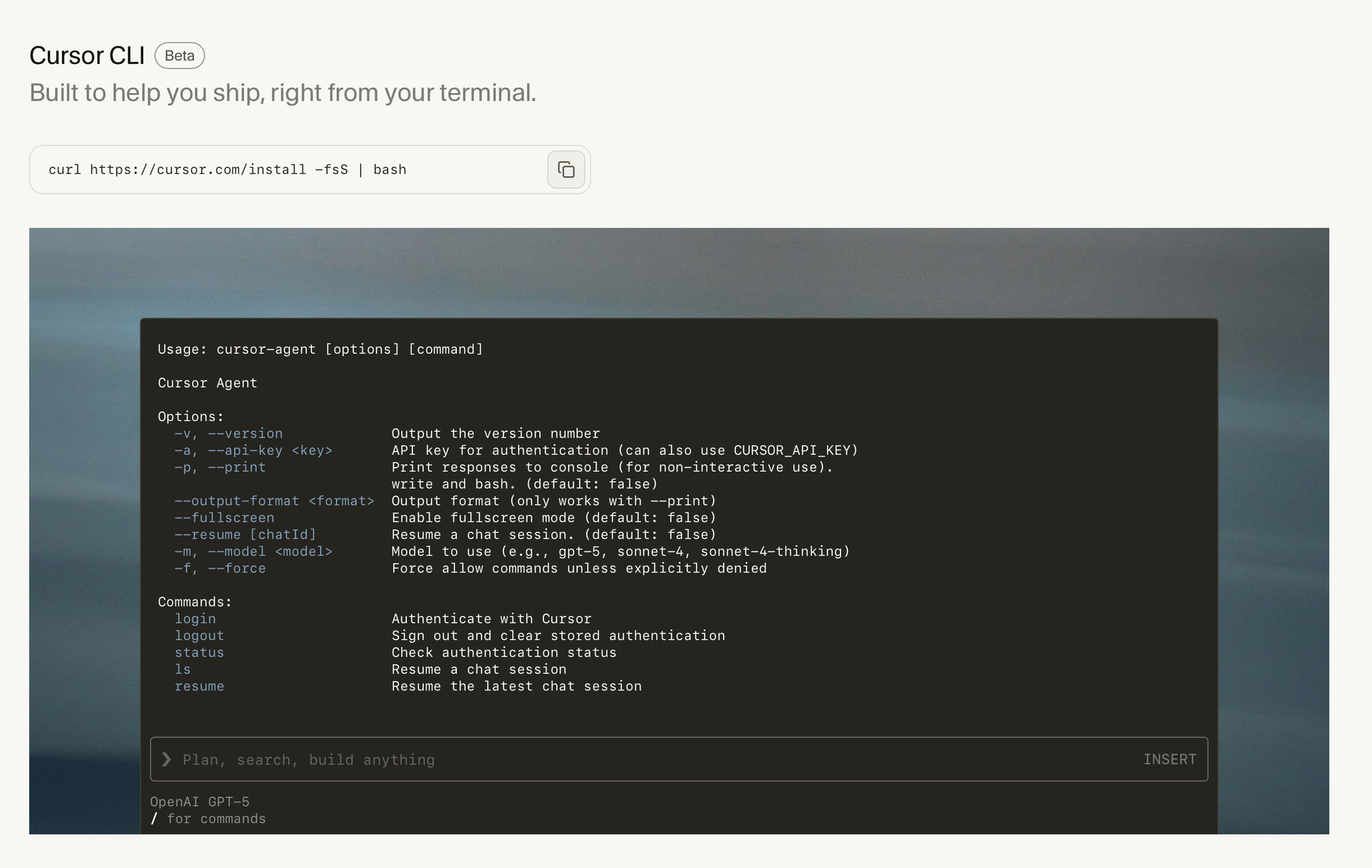Click the 'ls' command
The height and width of the screenshot is (868, 1372).
[x=182, y=669]
